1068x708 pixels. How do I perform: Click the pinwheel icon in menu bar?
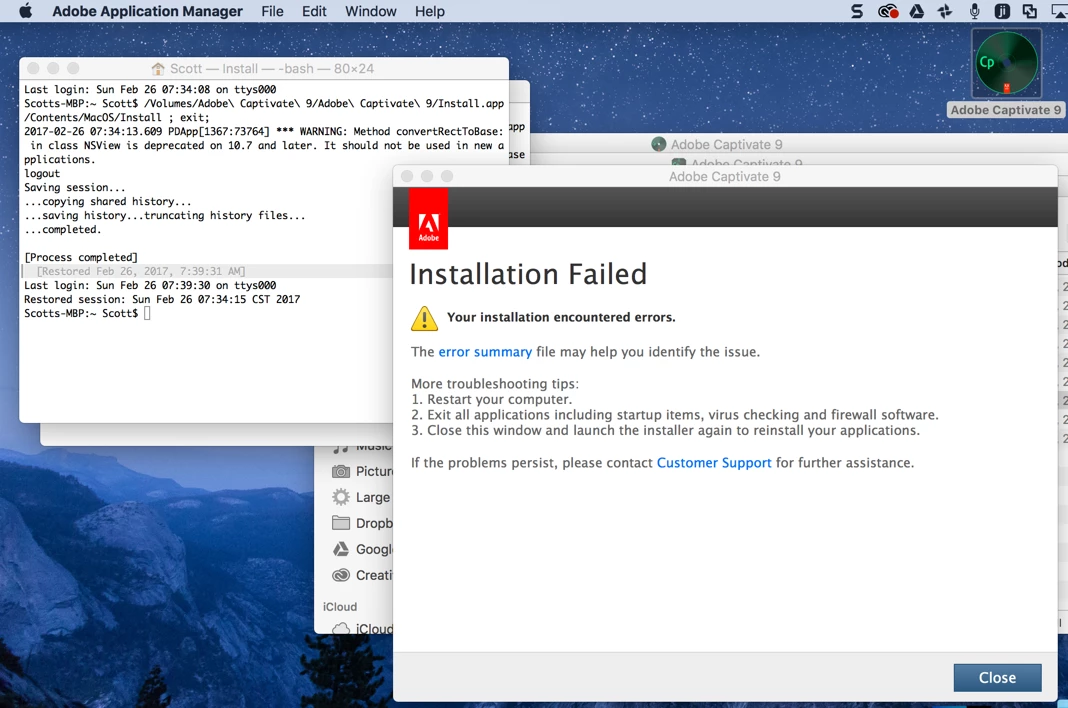(x=945, y=11)
